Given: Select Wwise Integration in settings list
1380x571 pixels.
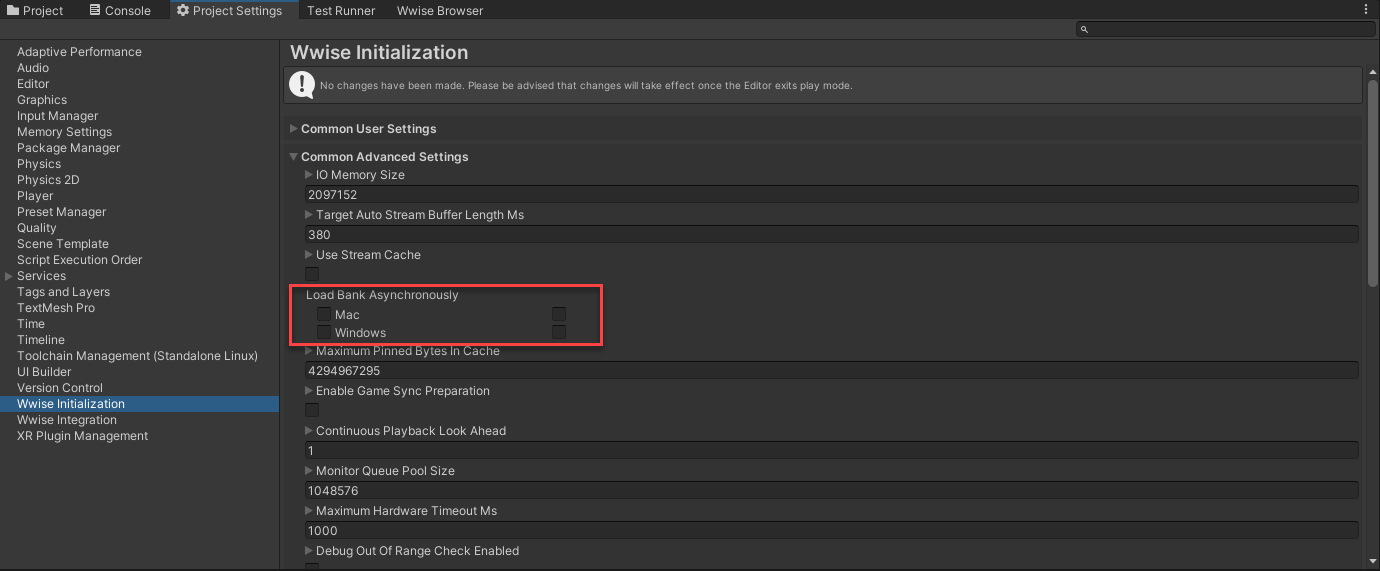Looking at the screenshot, I should pyautogui.click(x=67, y=420).
